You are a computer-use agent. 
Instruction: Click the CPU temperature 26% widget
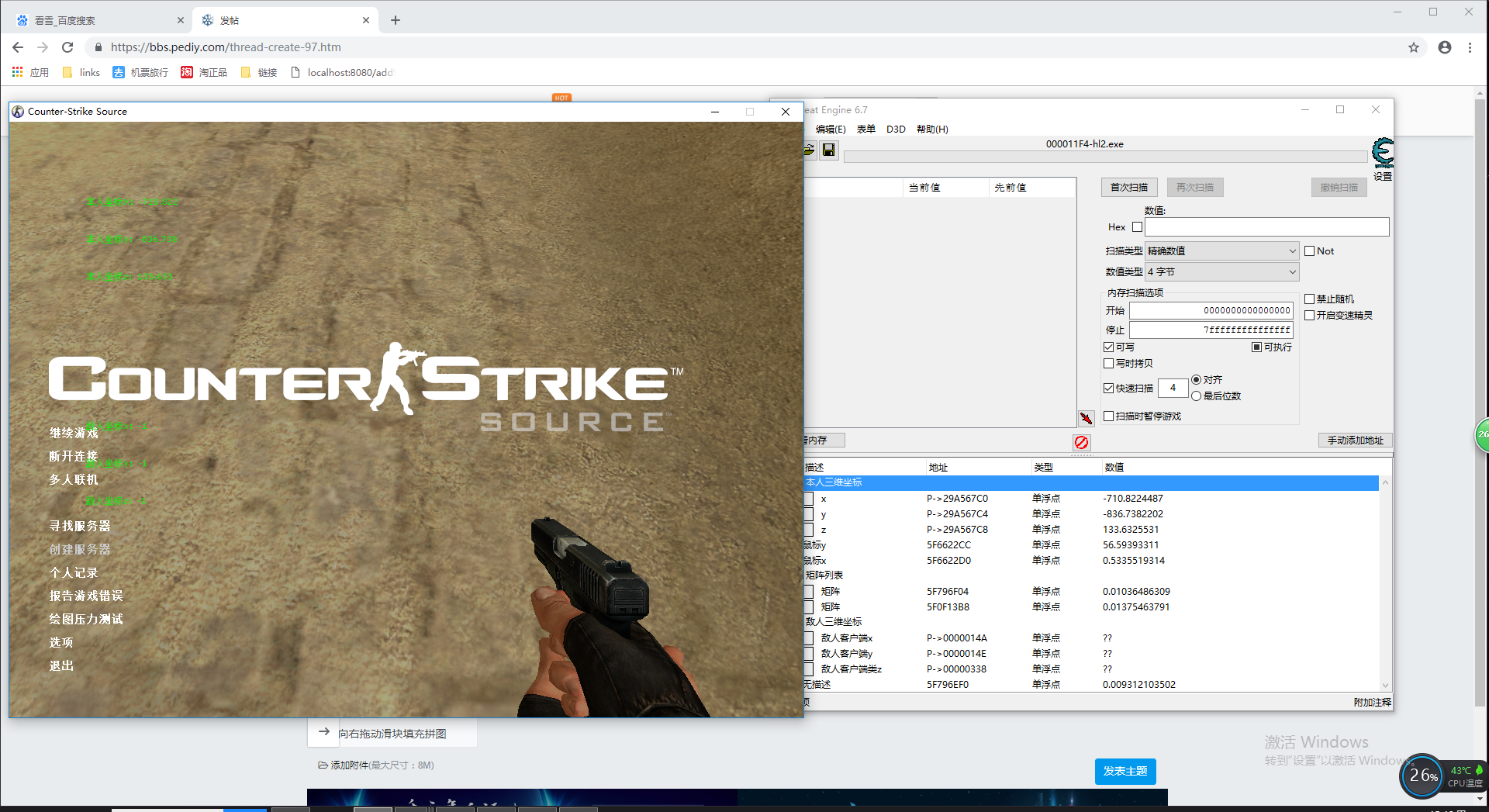[x=1422, y=776]
